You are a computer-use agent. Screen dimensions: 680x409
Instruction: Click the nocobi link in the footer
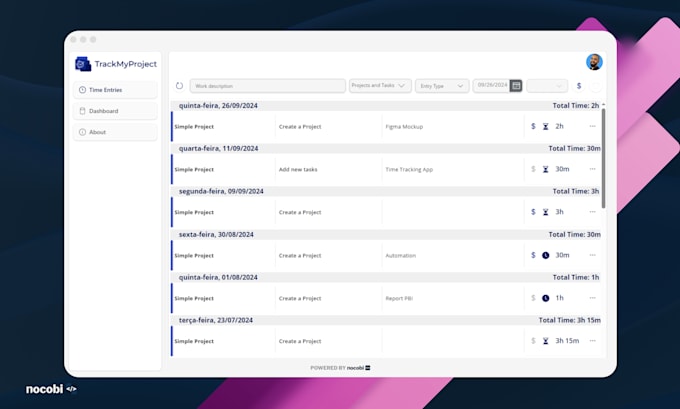point(358,368)
